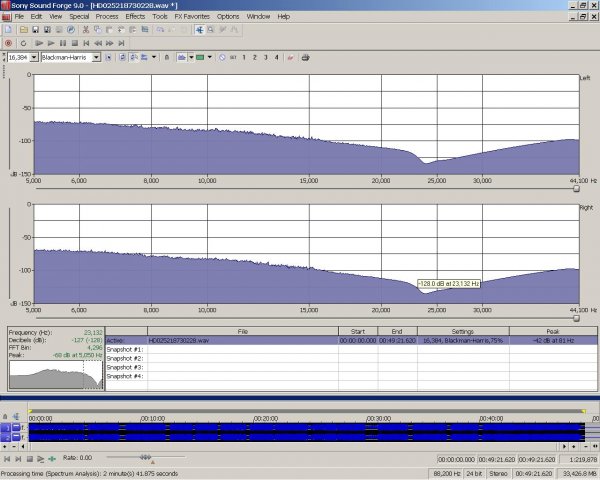Open the Blackman-Harris window type dropdown
The height and width of the screenshot is (480, 600).
click(97, 57)
